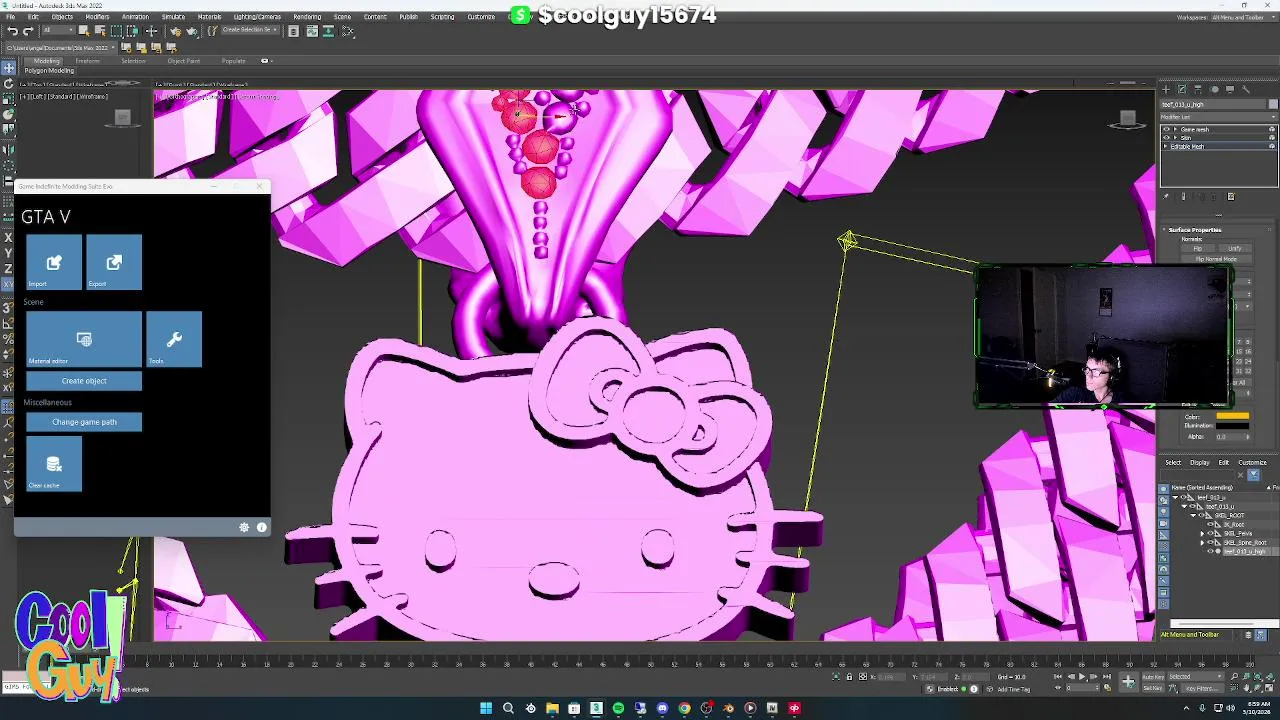
Task: Click the ViewCube in main viewport
Action: coord(1127,119)
